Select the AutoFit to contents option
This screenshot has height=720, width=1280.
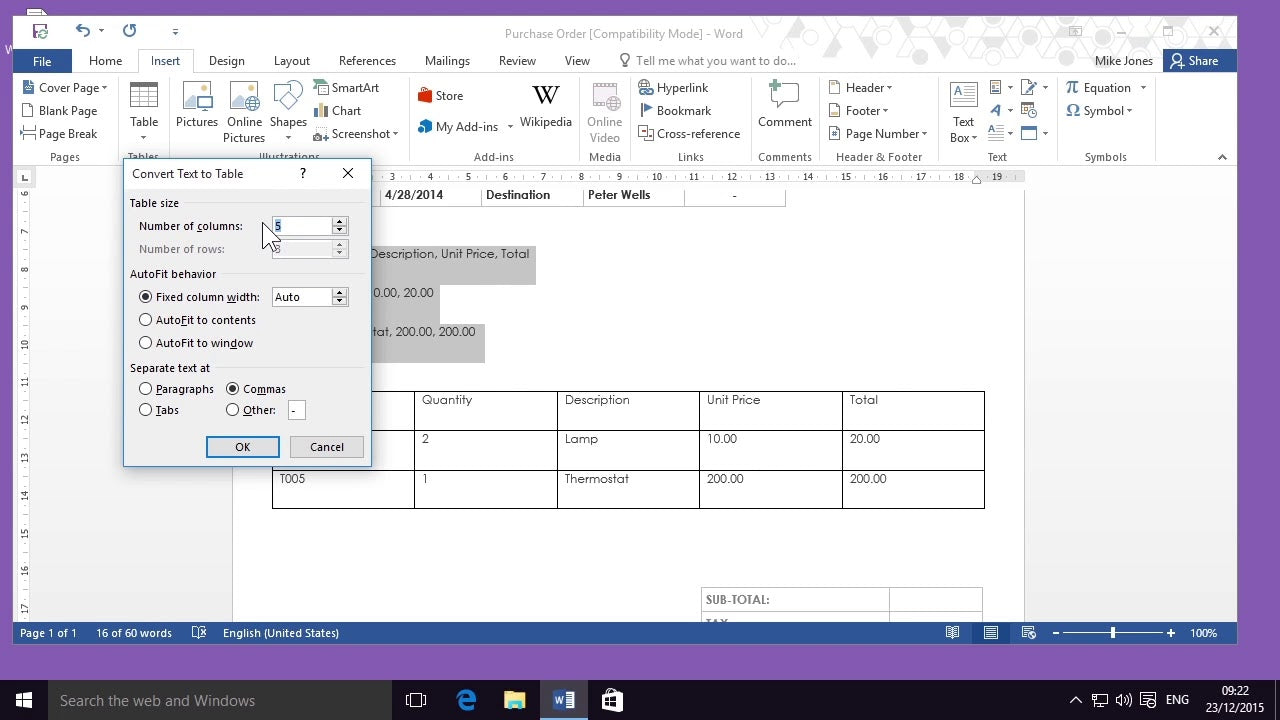pyautogui.click(x=146, y=320)
